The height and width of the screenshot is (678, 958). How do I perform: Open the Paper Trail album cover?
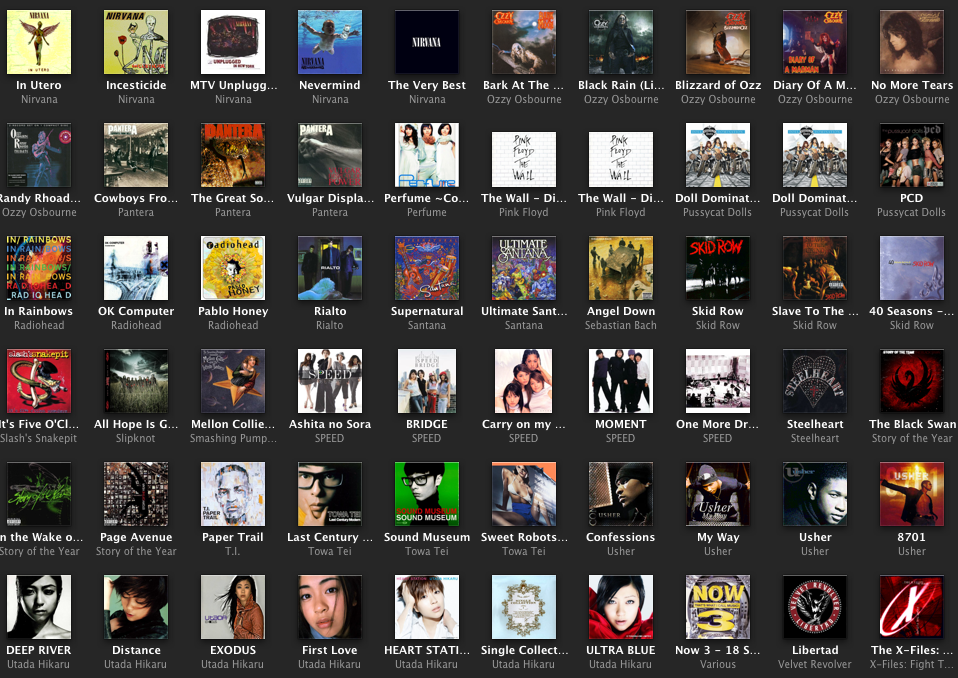pos(233,494)
